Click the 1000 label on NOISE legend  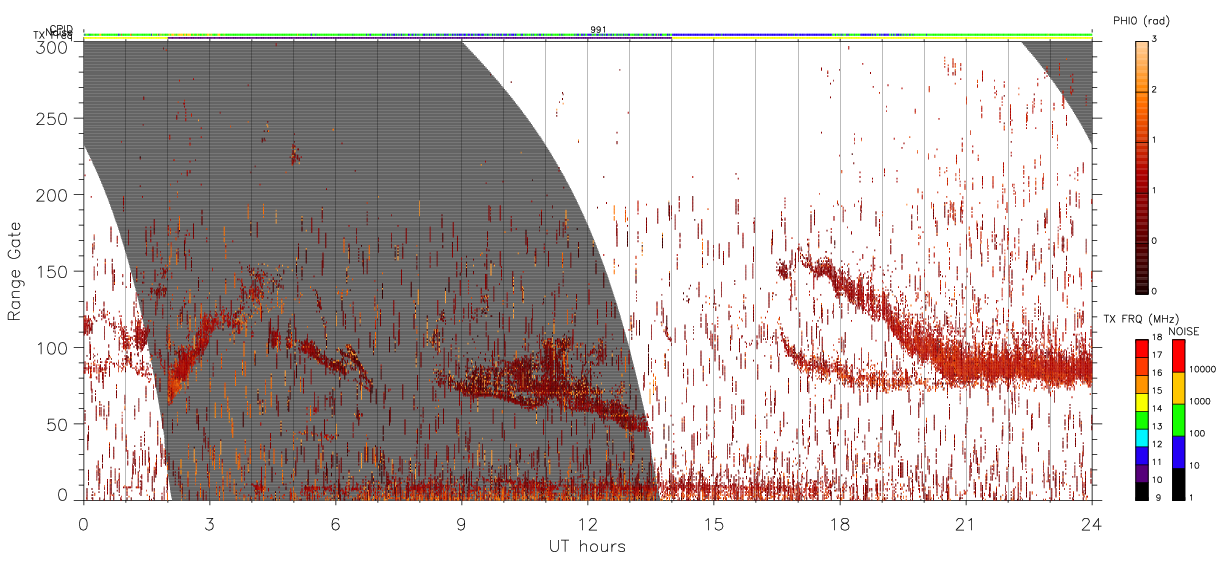tap(1200, 401)
